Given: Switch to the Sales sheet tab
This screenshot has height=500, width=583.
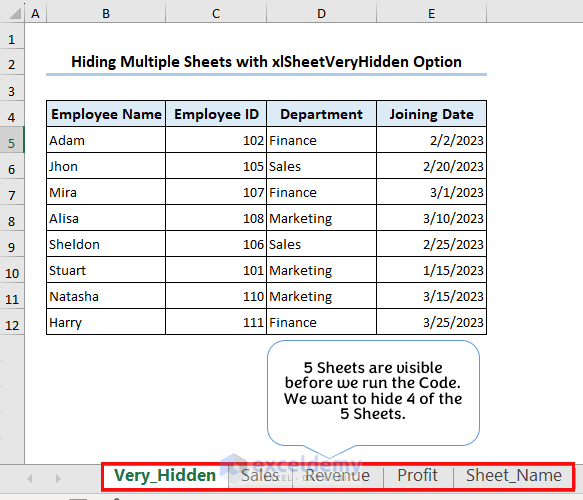Looking at the screenshot, I should [260, 475].
